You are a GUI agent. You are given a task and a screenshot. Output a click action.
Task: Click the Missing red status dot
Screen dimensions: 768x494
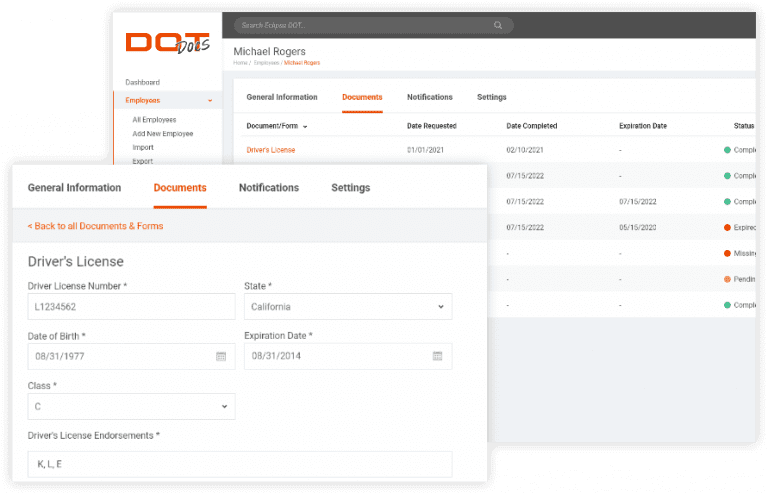(727, 253)
